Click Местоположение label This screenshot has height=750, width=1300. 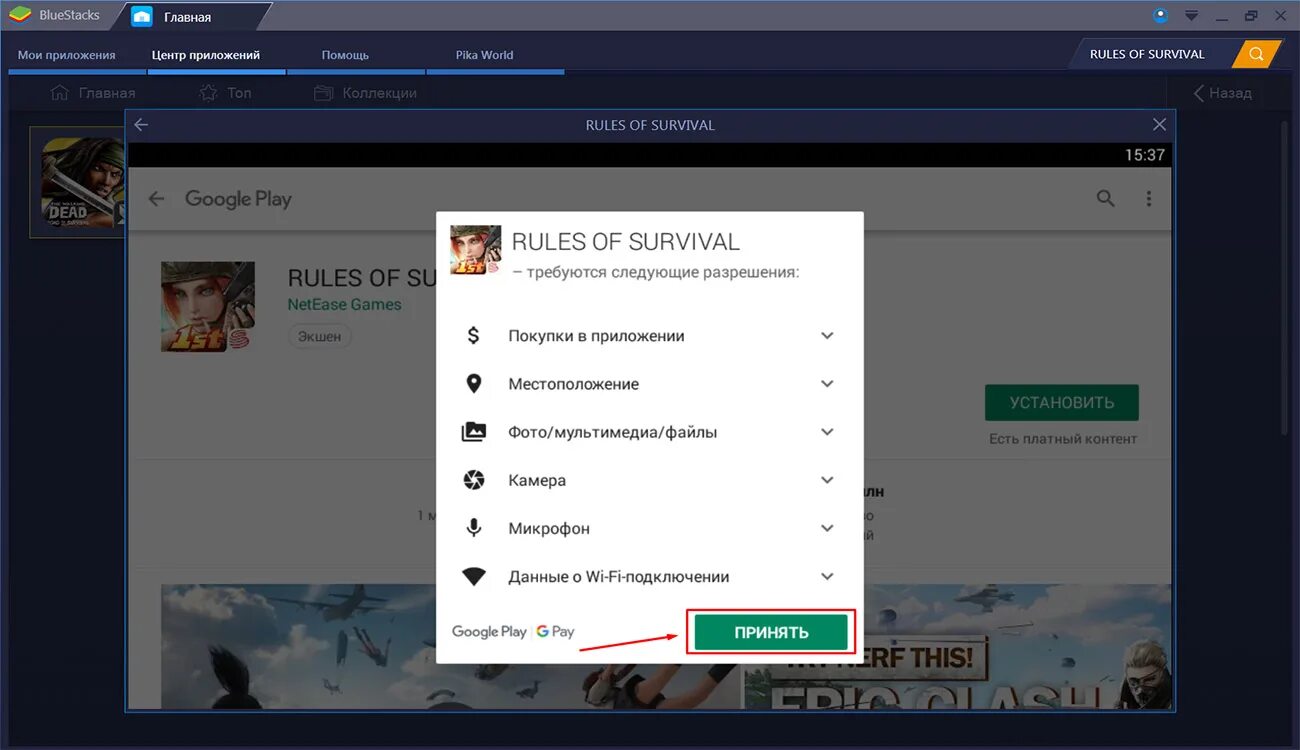573,384
